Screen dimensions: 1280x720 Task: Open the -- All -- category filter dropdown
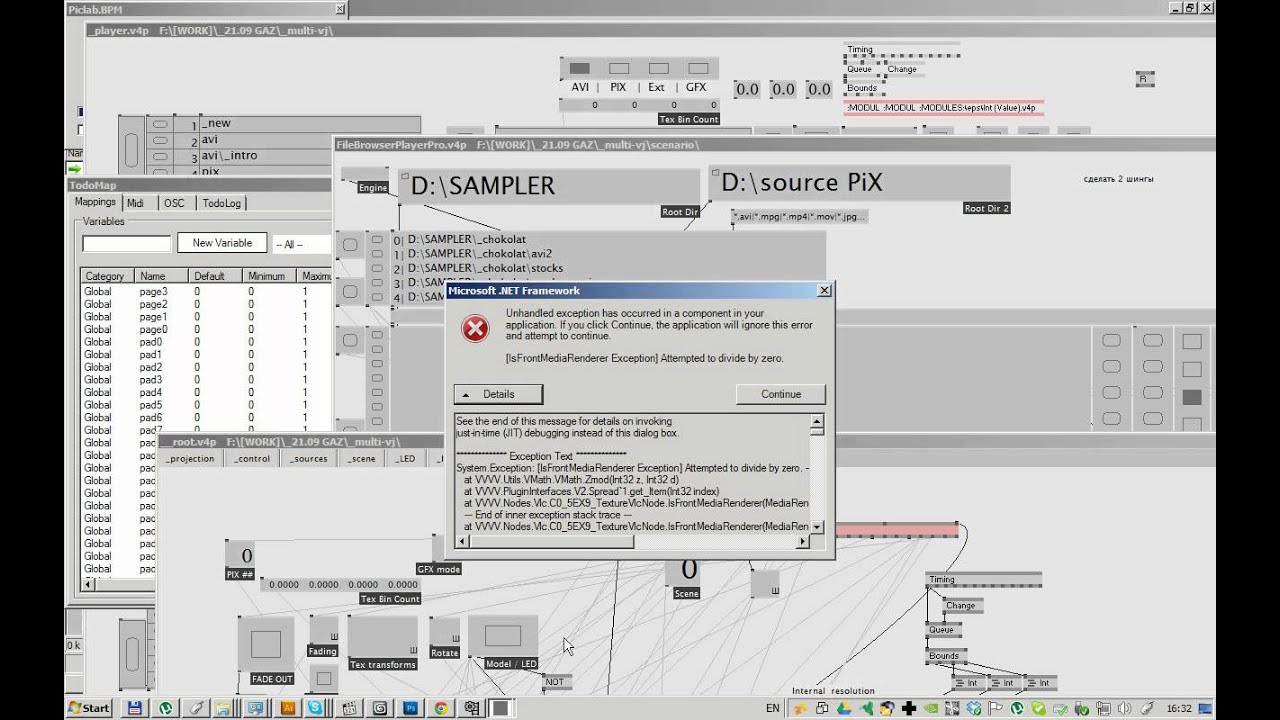[302, 244]
